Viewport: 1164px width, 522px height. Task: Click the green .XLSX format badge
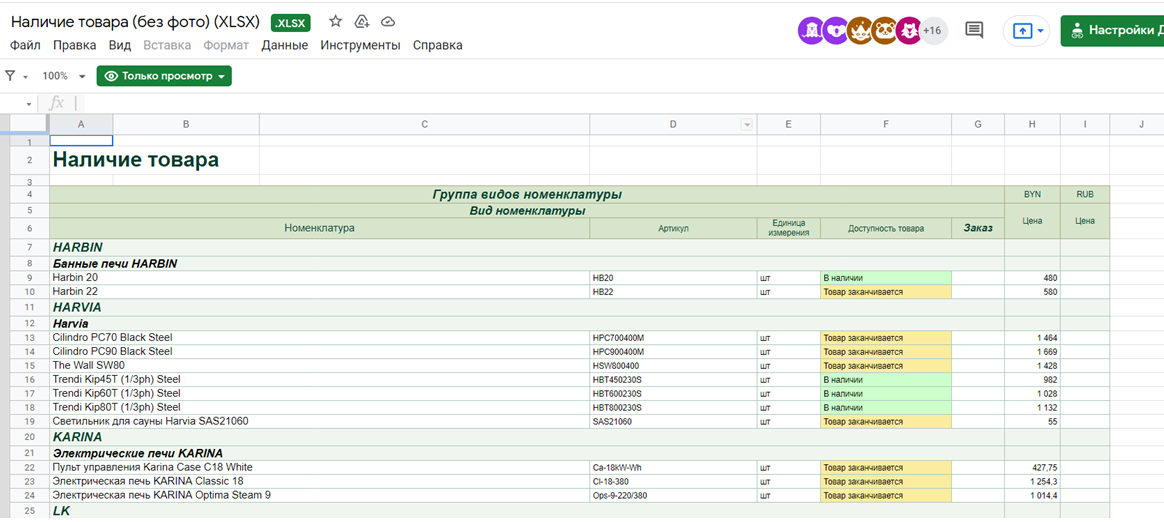tap(291, 23)
